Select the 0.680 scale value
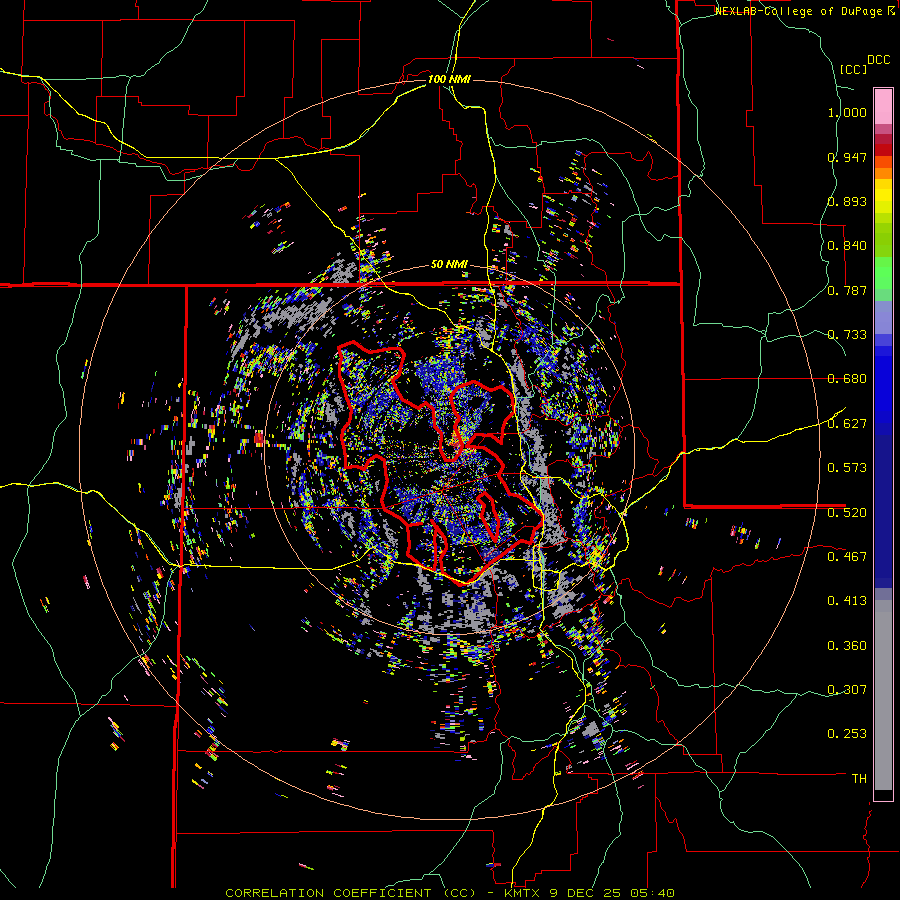The height and width of the screenshot is (900, 900). pos(847,379)
